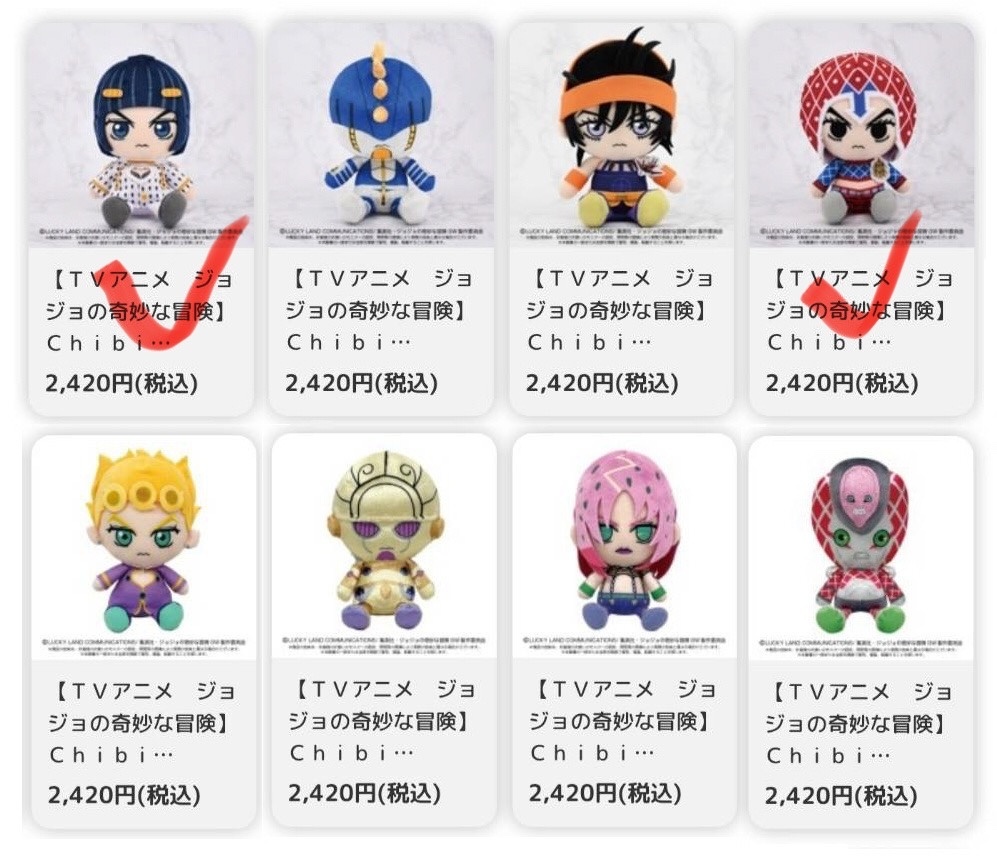
Task: Open the title link of orange headband plush
Action: 620,310
